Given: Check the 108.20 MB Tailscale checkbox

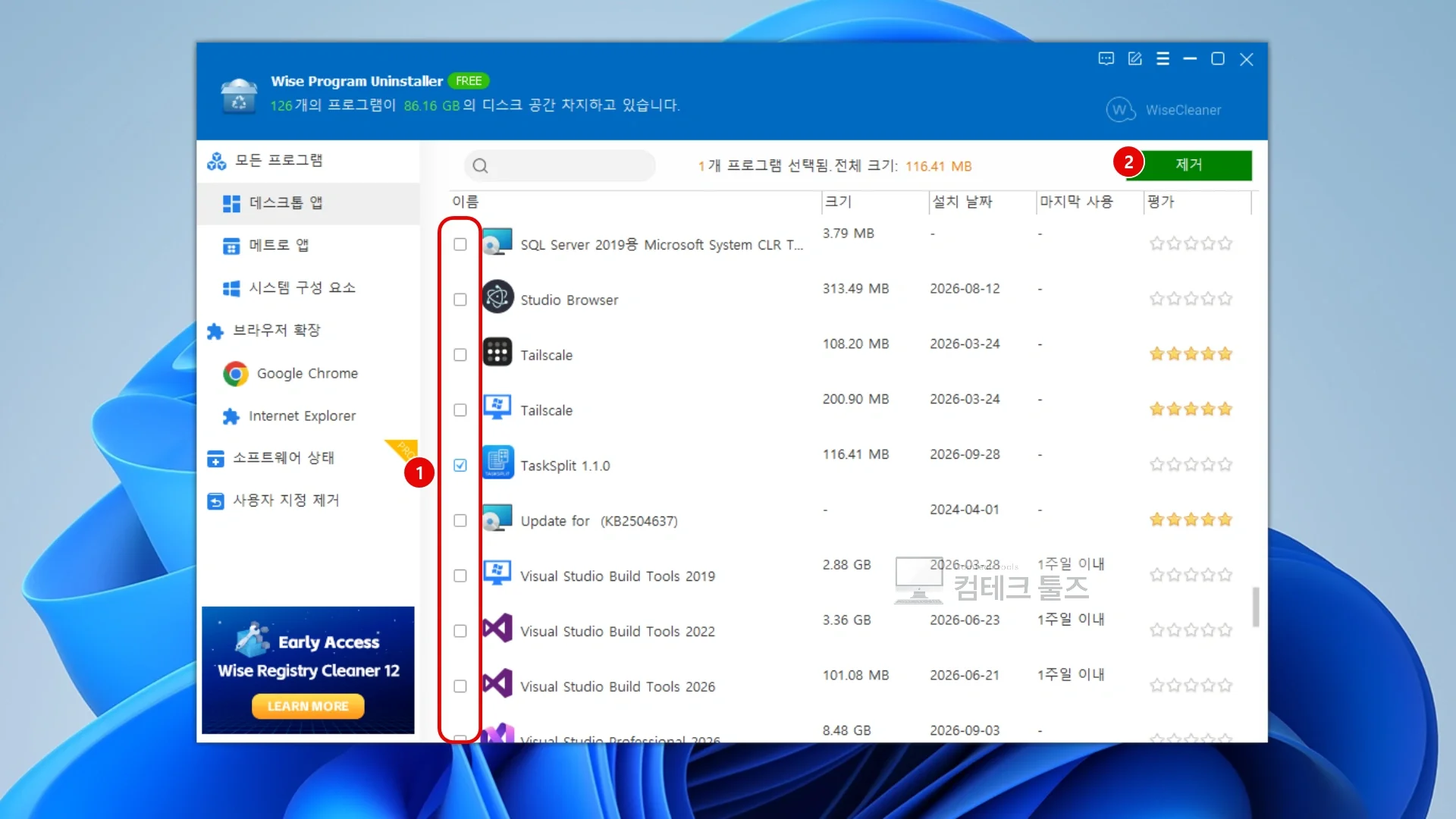Looking at the screenshot, I should tap(460, 355).
